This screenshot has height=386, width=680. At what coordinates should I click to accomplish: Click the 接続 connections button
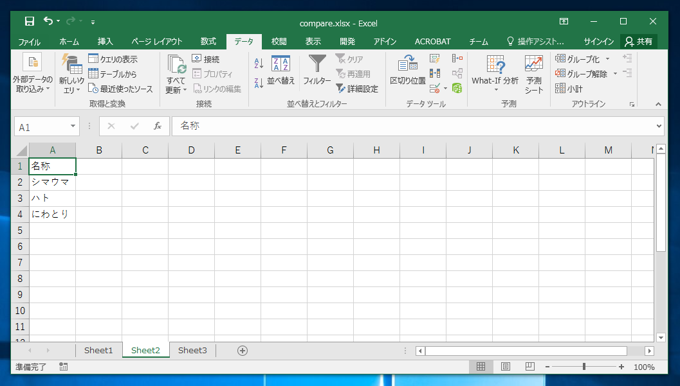[x=206, y=59]
